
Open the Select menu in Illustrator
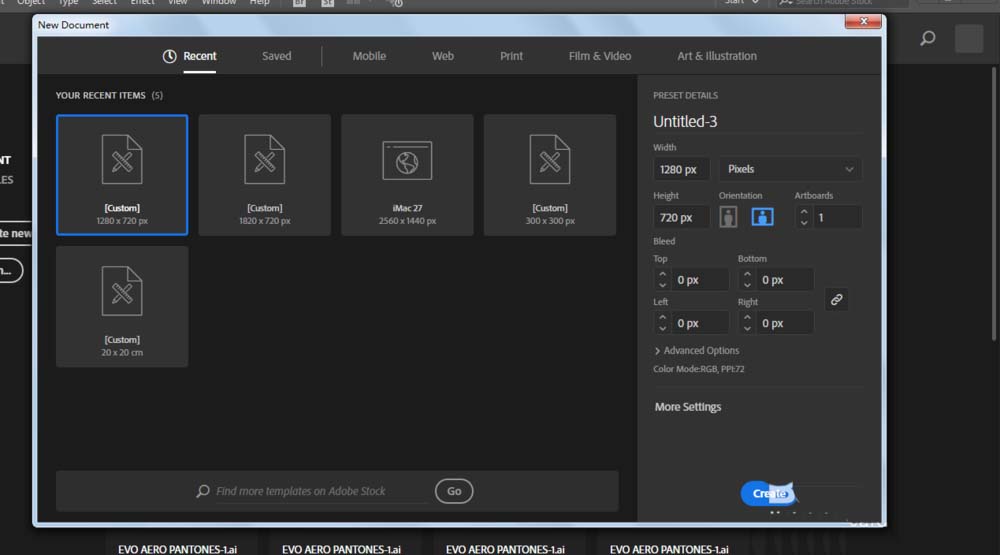pyautogui.click(x=104, y=3)
